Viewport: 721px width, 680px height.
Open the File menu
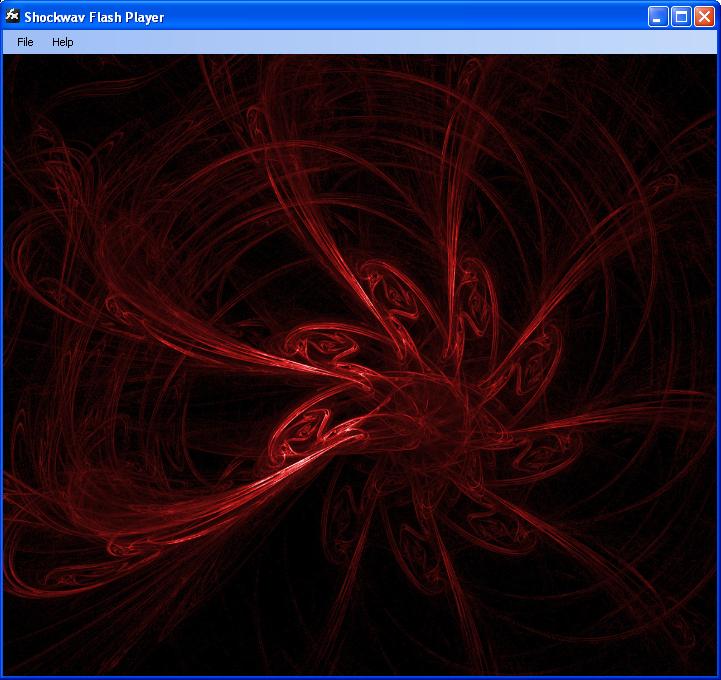(25, 42)
